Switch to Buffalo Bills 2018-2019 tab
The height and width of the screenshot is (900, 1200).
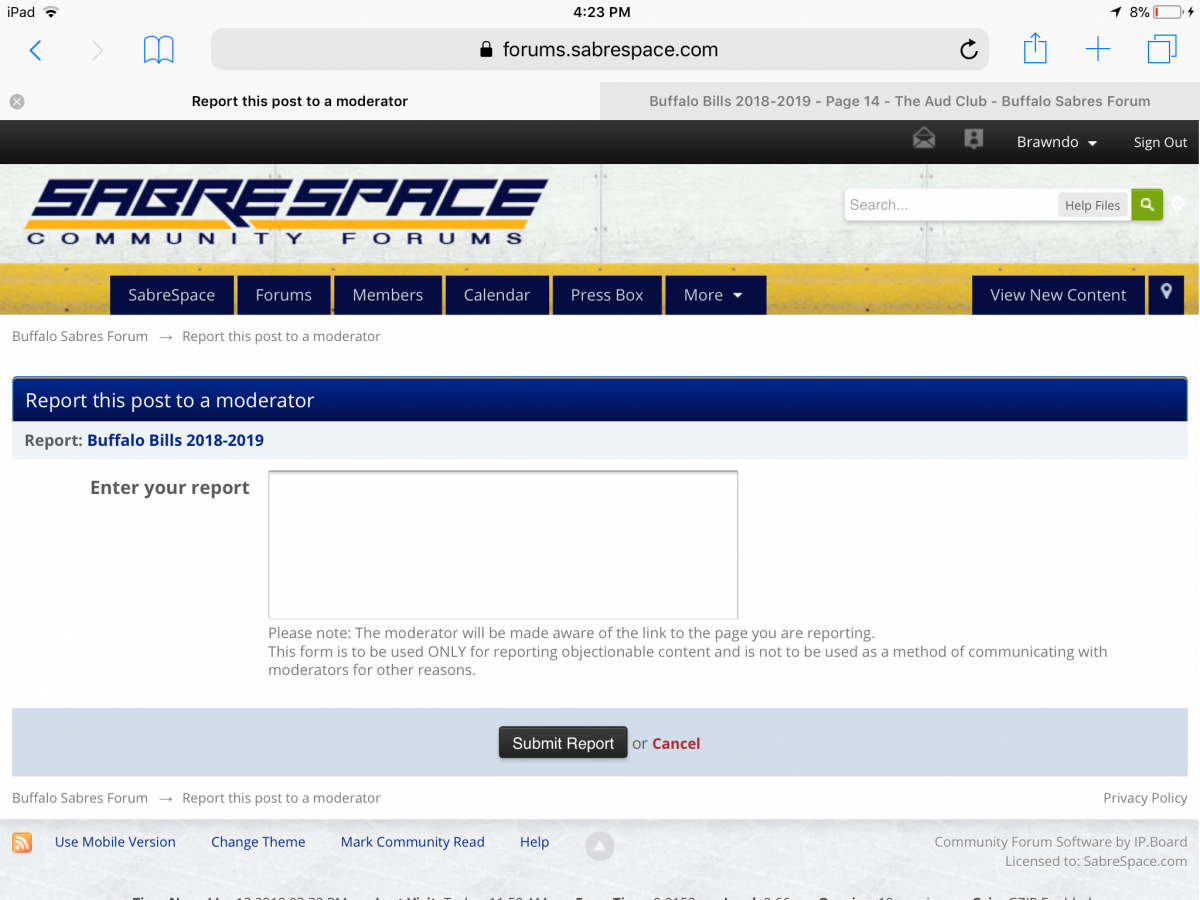tap(900, 101)
